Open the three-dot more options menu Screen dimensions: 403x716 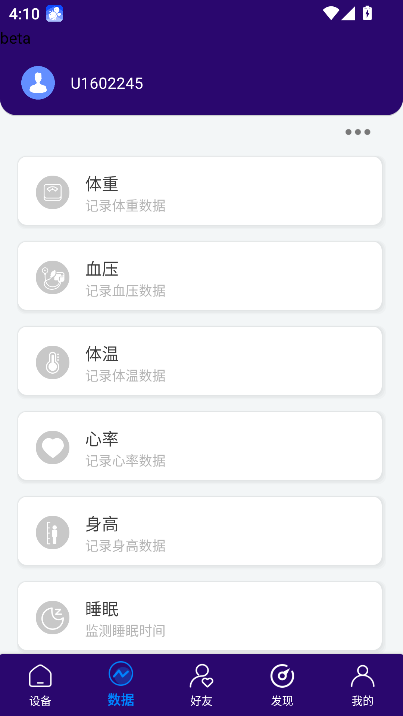[358, 132]
